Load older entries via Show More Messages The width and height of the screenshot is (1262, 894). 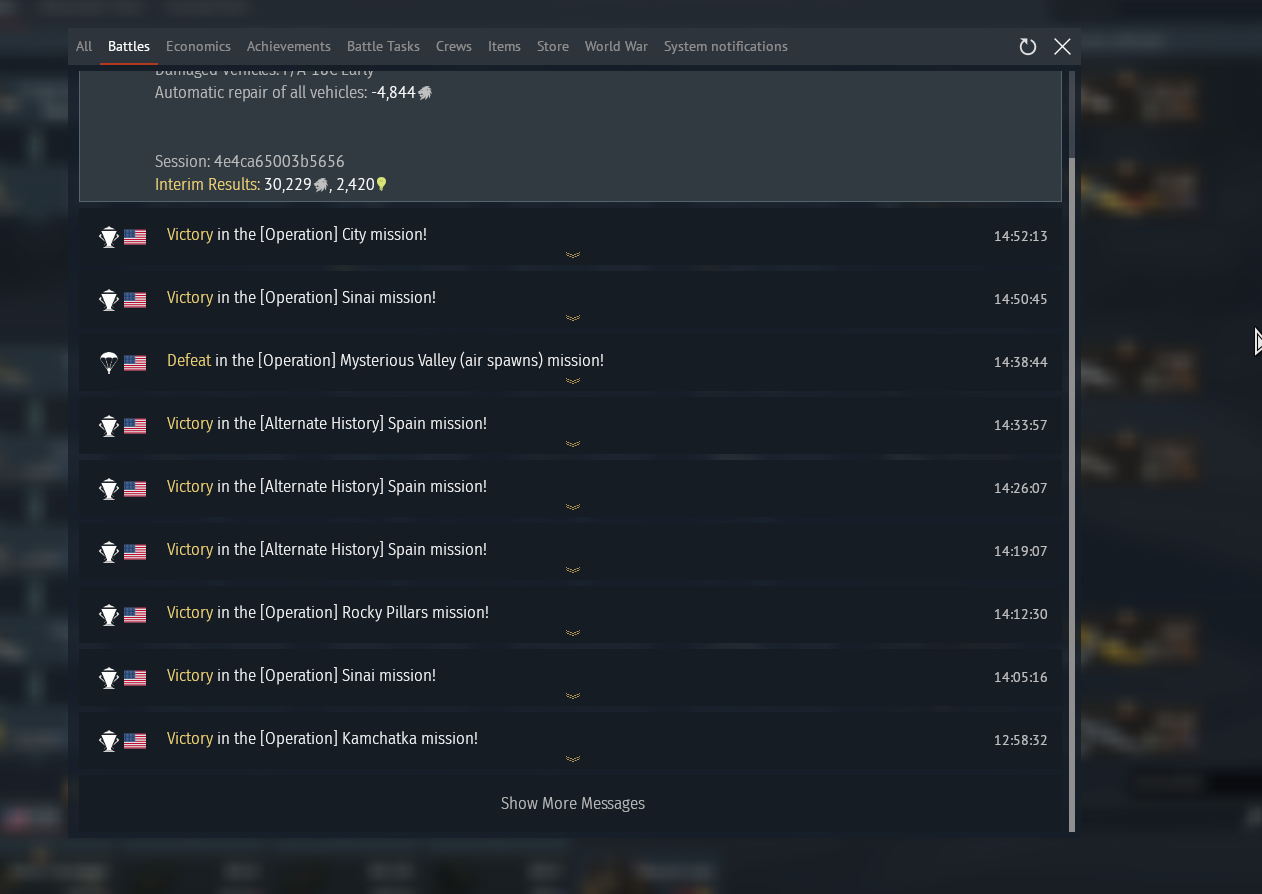(x=573, y=803)
